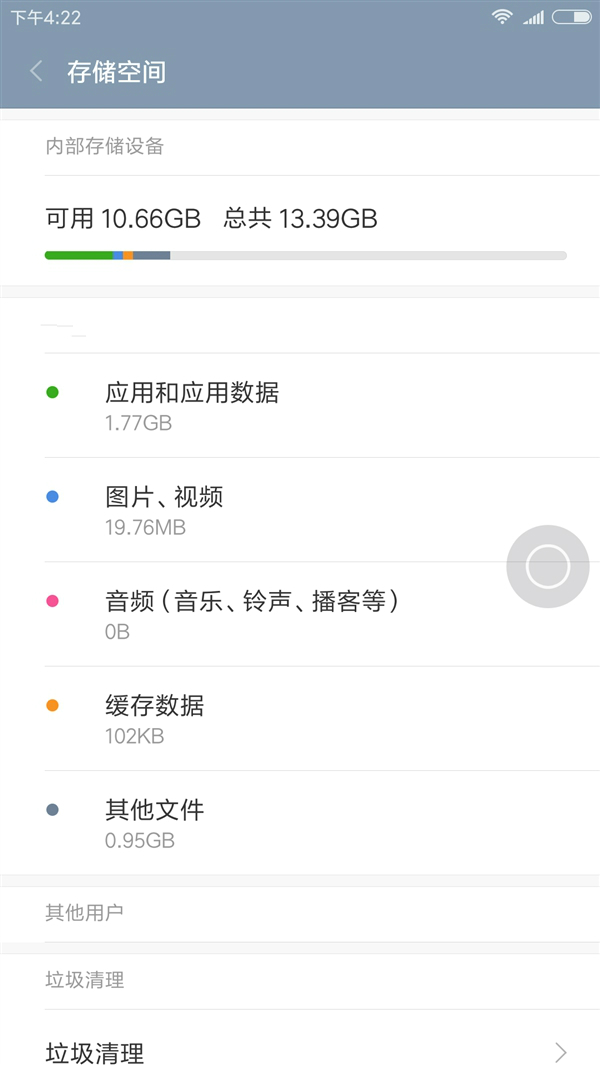The image size is (600, 1066).
Task: Tap the Wi-Fi status icon
Action: pos(502,17)
